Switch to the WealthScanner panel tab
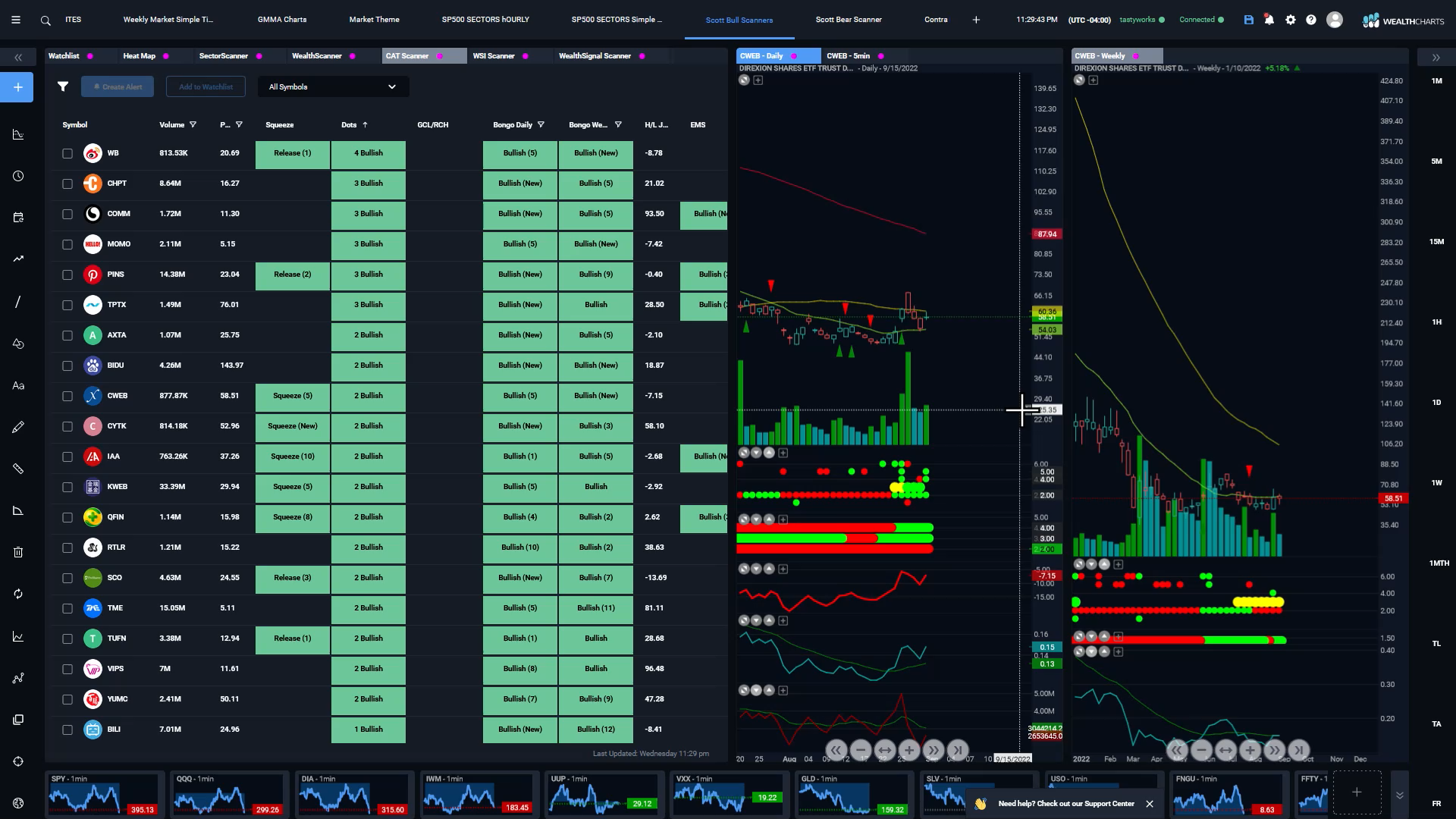 click(x=316, y=56)
